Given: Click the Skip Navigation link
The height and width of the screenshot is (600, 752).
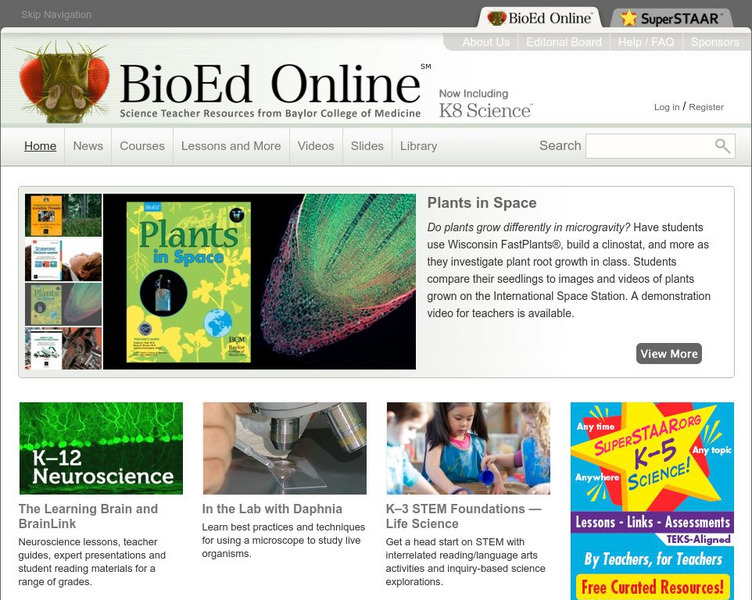Looking at the screenshot, I should pyautogui.click(x=56, y=14).
